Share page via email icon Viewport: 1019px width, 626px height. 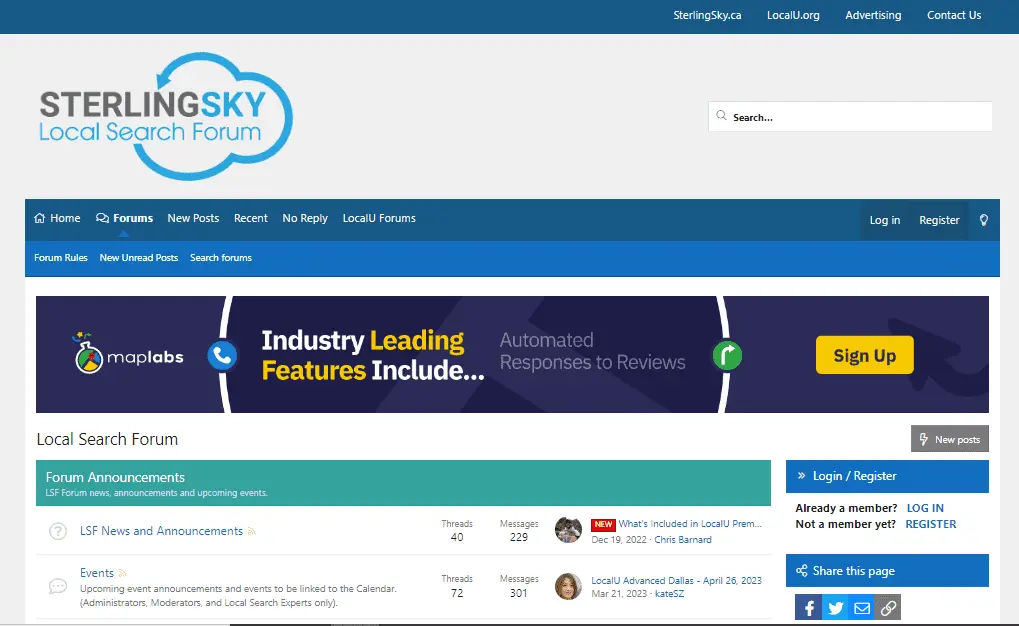point(862,608)
